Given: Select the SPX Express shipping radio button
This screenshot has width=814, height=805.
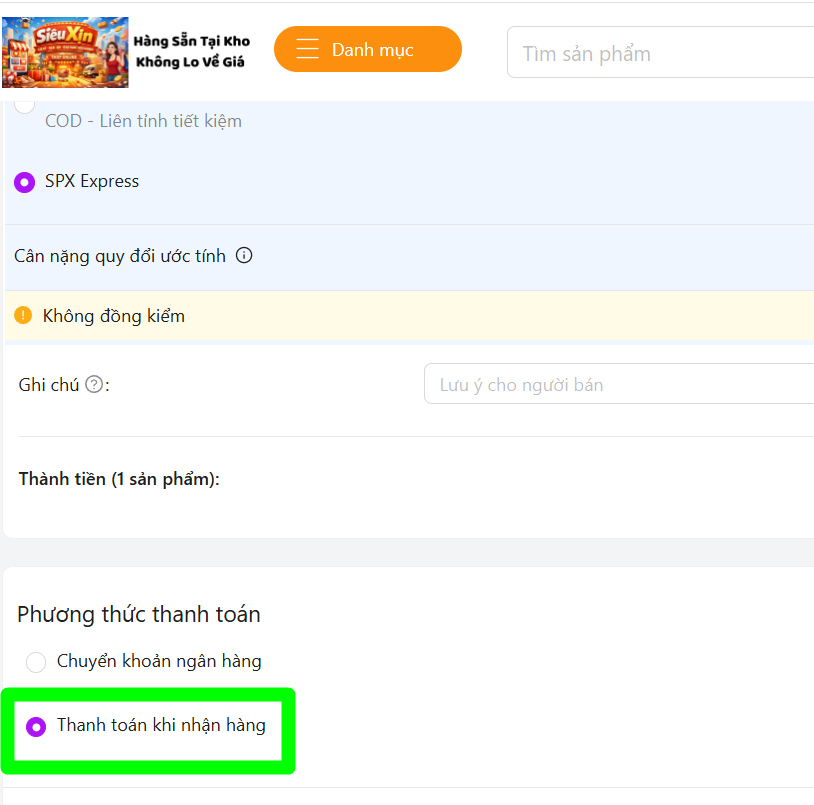Looking at the screenshot, I should click(x=24, y=182).
